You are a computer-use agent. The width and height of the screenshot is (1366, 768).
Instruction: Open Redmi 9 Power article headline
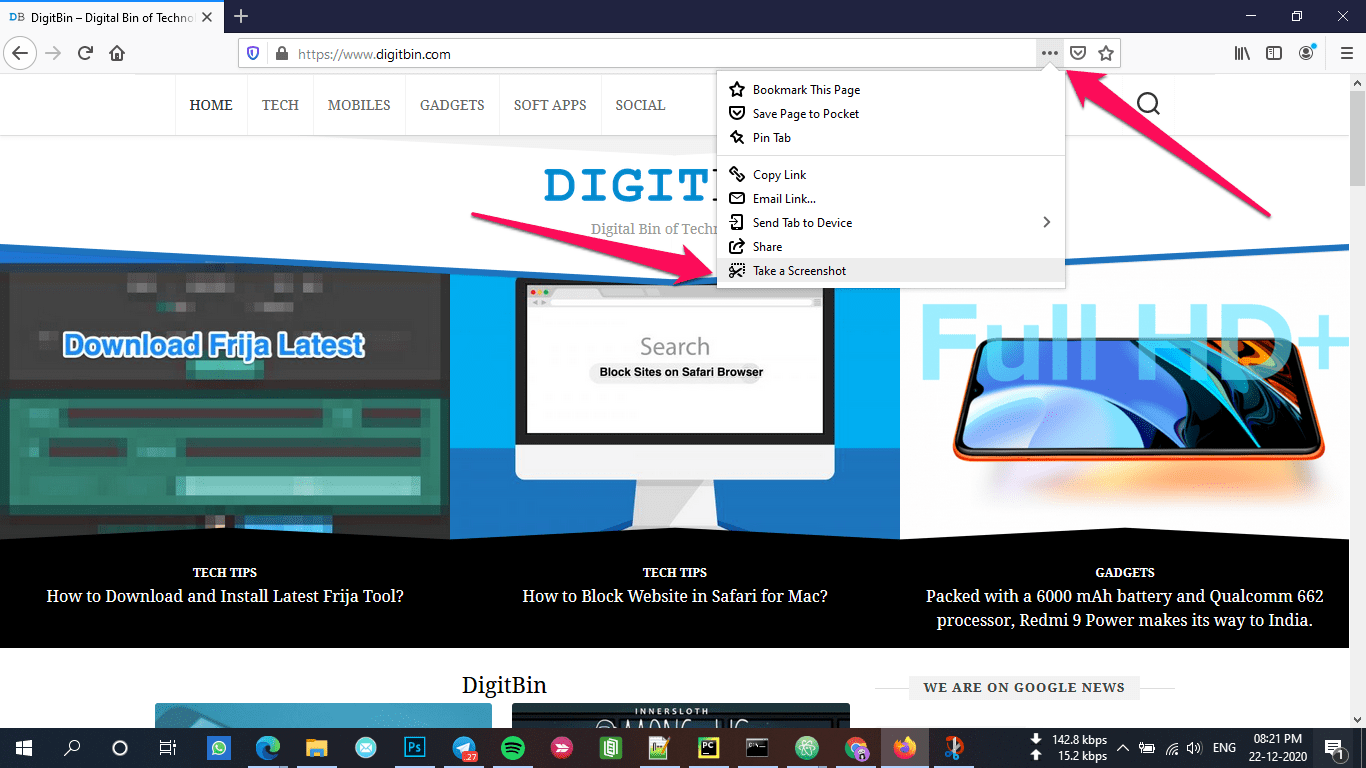pyautogui.click(x=1125, y=608)
